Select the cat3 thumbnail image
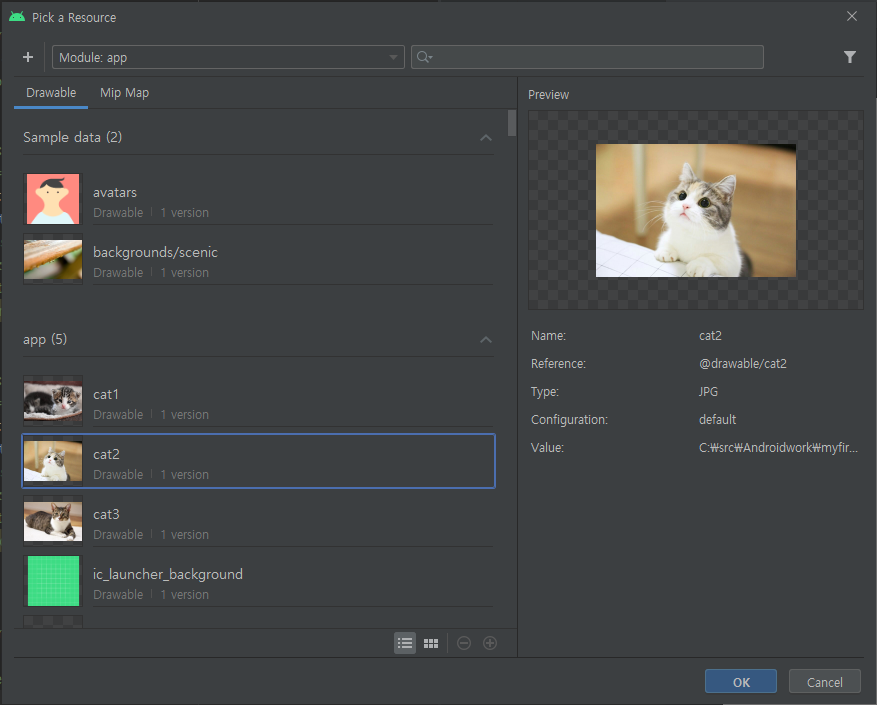Viewport: 877px width, 705px height. click(53, 521)
